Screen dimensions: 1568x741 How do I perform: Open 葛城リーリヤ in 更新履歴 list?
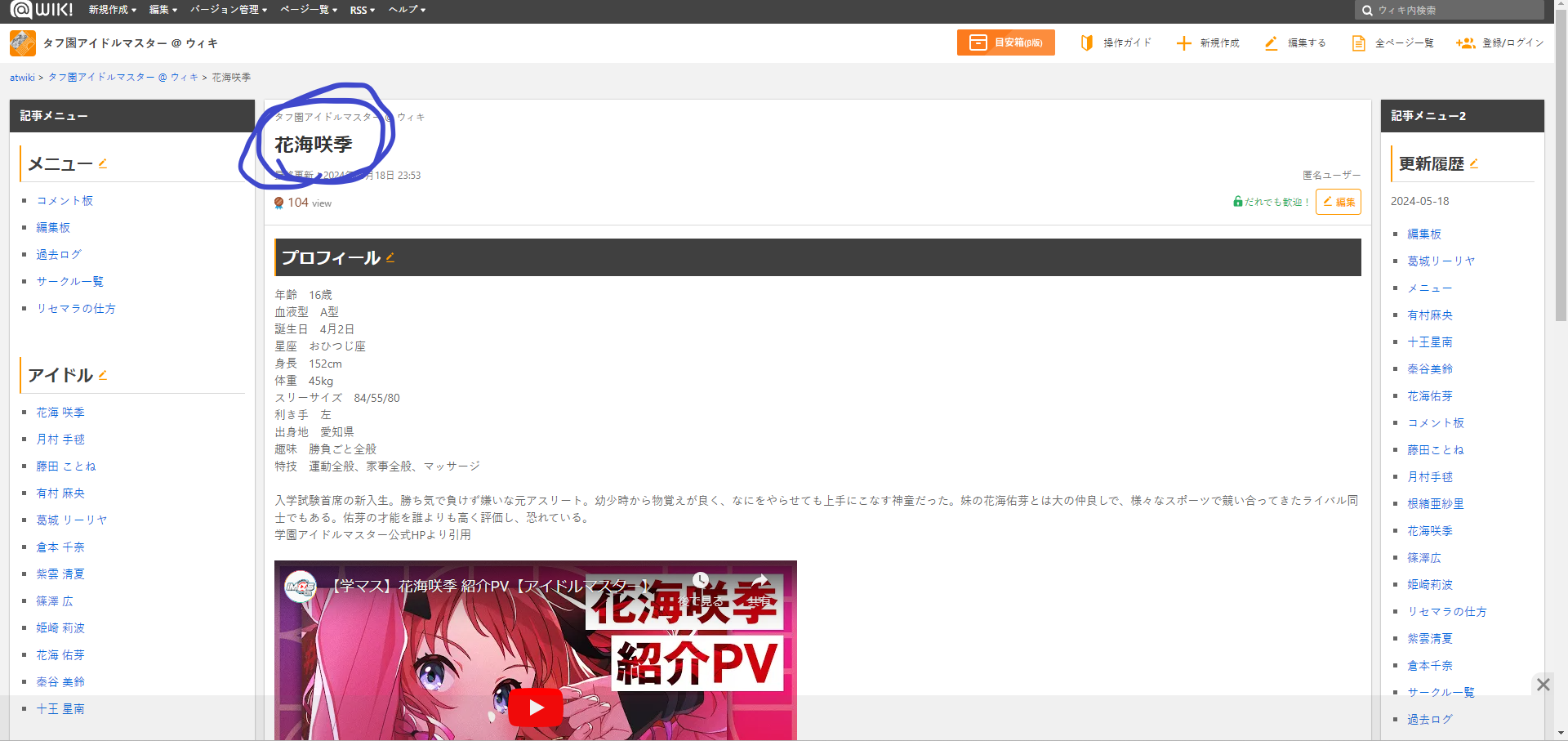[1441, 261]
